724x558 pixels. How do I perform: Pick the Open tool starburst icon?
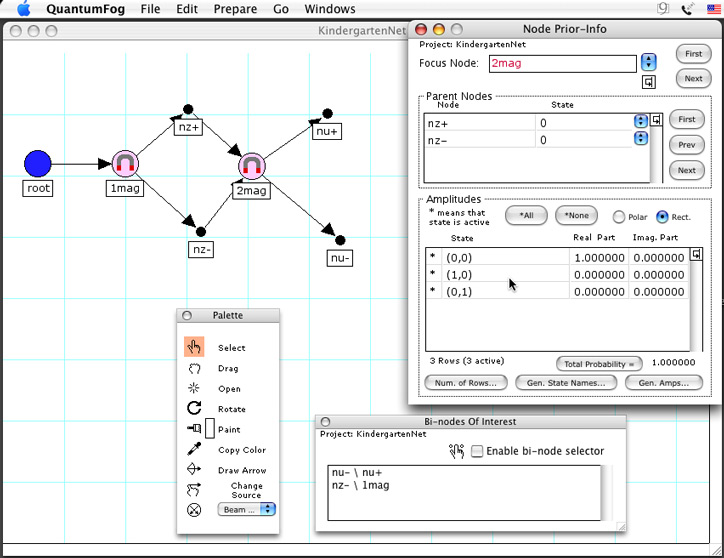[x=194, y=388]
